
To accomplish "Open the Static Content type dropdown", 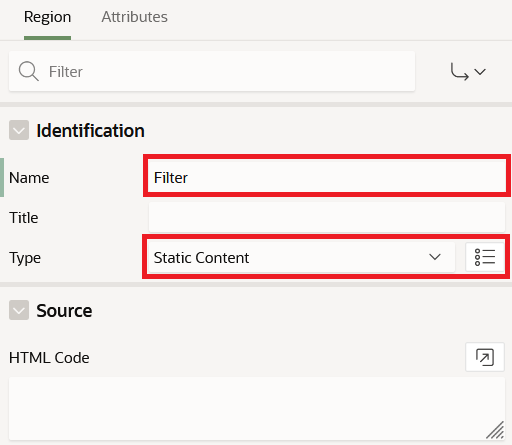I will [301, 257].
